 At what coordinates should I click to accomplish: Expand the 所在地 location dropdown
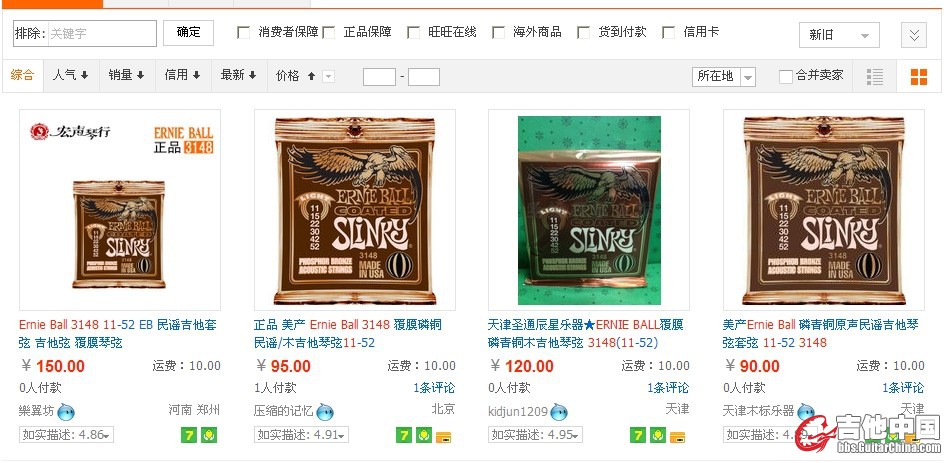pos(724,77)
